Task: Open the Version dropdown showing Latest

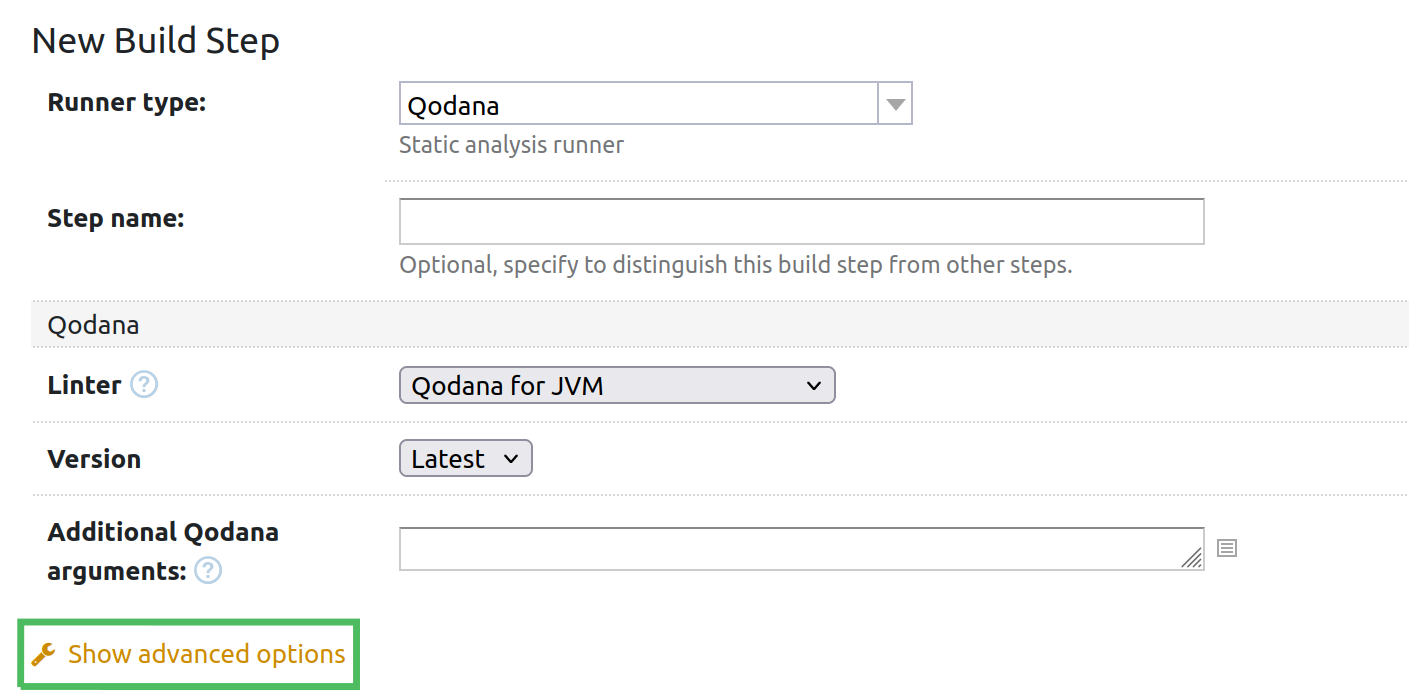Action: tap(465, 458)
